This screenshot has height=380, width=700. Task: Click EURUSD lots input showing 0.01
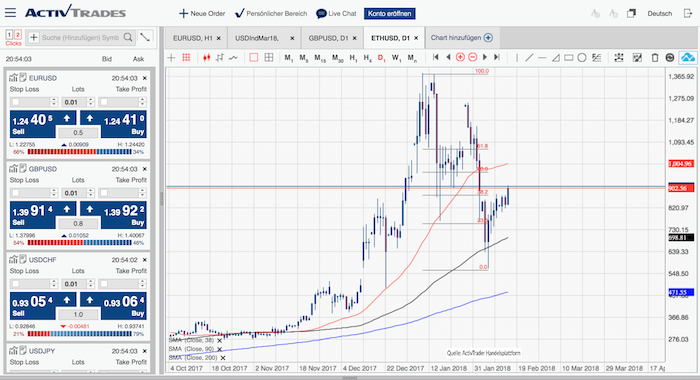pos(74,102)
